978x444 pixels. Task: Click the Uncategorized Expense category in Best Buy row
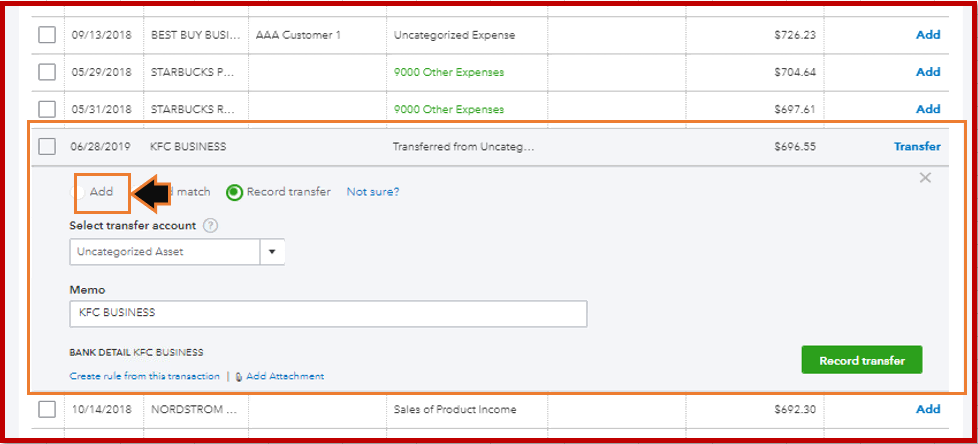click(455, 35)
